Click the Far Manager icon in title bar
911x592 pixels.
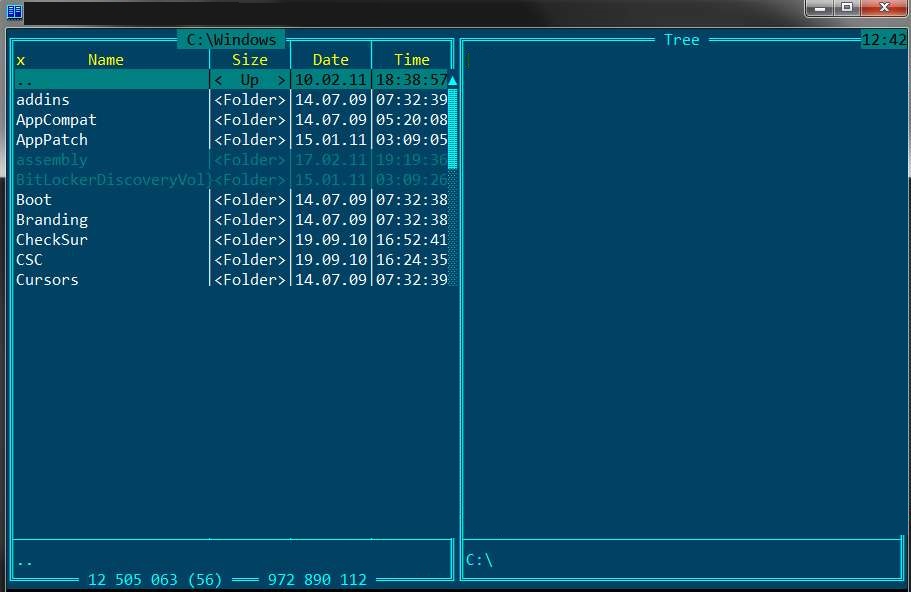pyautogui.click(x=14, y=11)
